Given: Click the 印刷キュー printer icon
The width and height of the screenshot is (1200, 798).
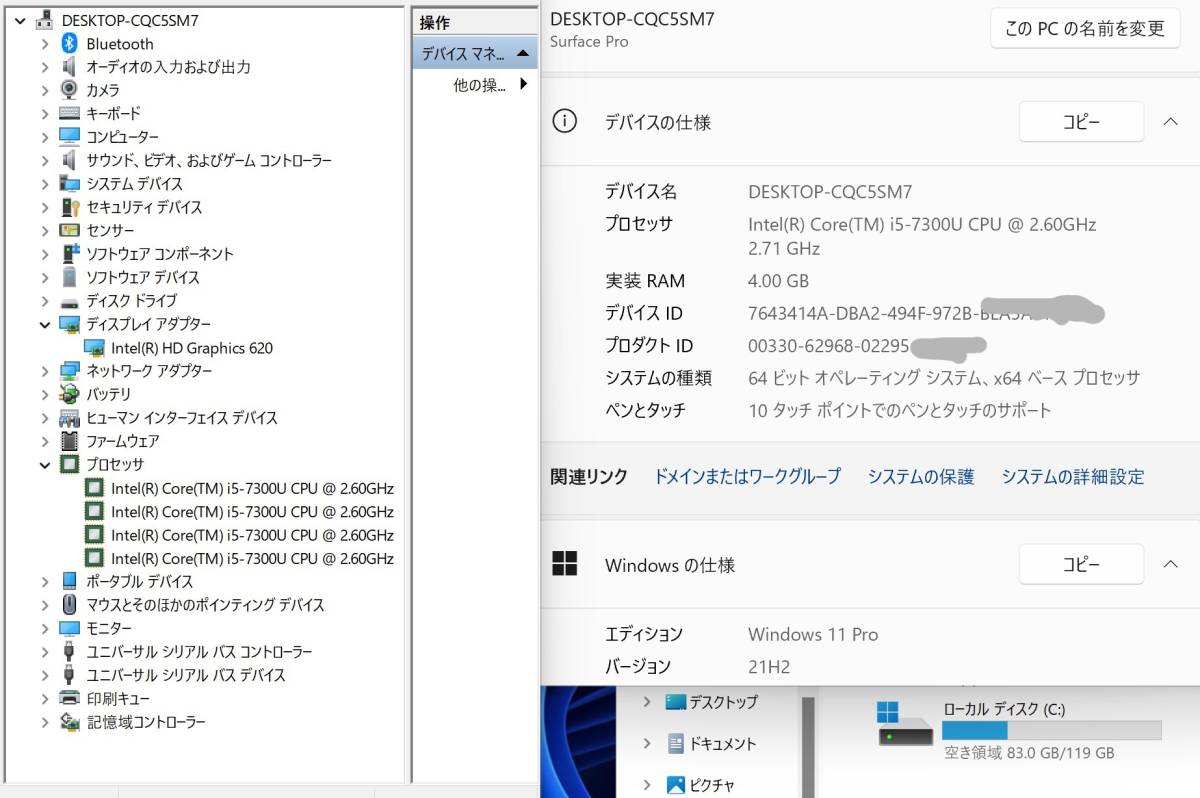Looking at the screenshot, I should pyautogui.click(x=69, y=698).
